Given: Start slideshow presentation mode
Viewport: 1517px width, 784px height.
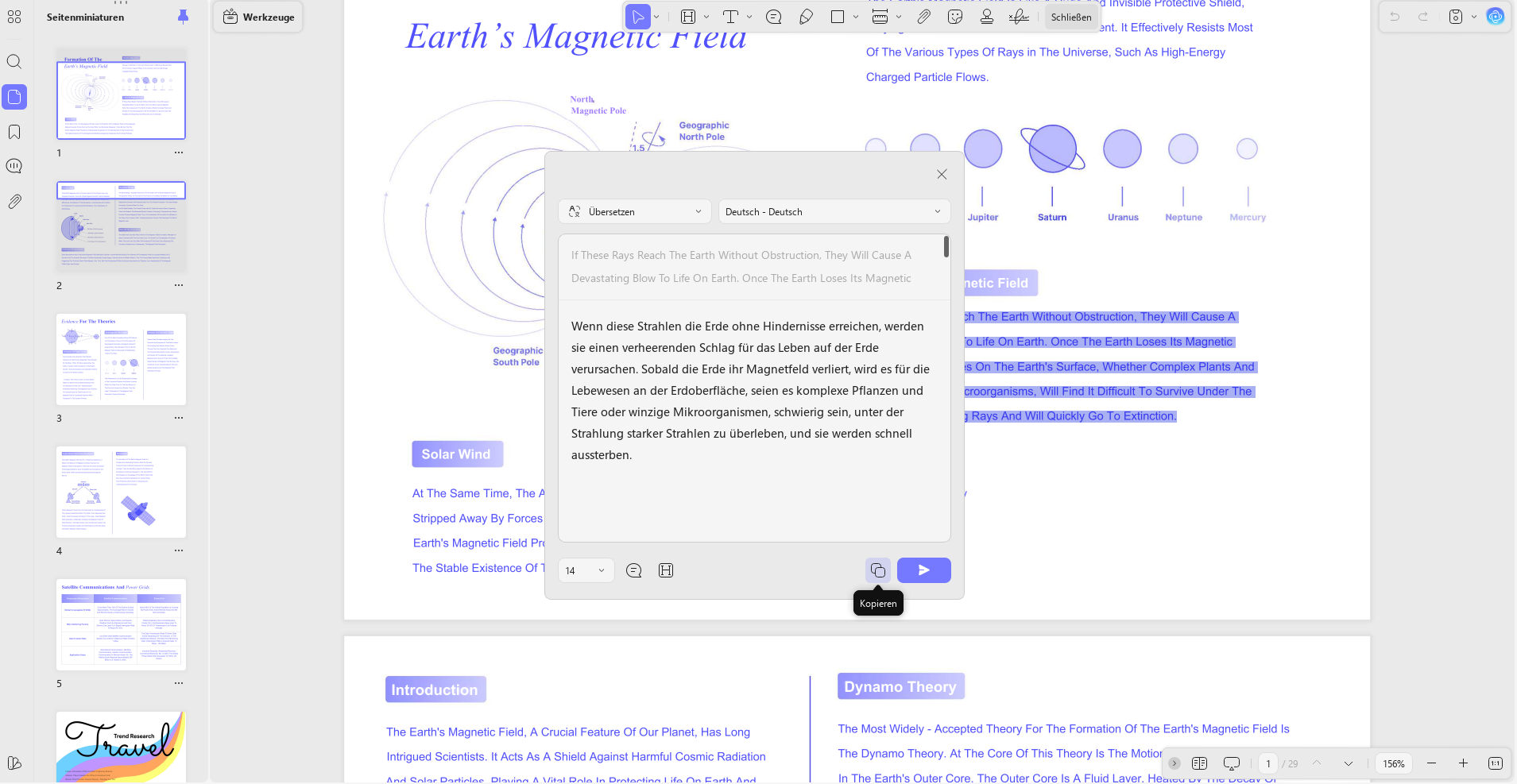Looking at the screenshot, I should (x=1232, y=763).
